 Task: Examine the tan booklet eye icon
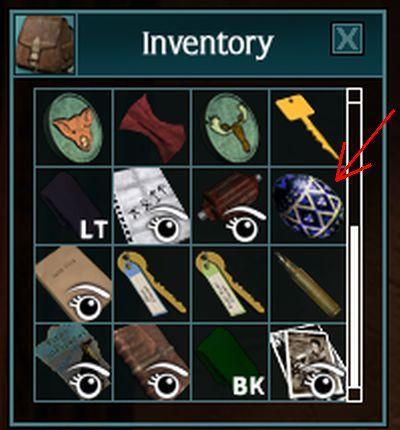[x=88, y=303]
